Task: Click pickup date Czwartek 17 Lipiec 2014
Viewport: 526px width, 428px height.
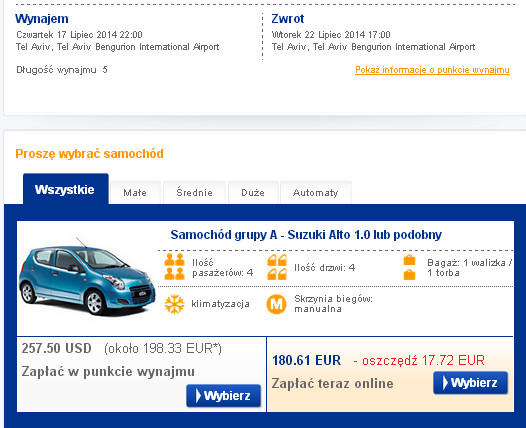Action: (79, 35)
